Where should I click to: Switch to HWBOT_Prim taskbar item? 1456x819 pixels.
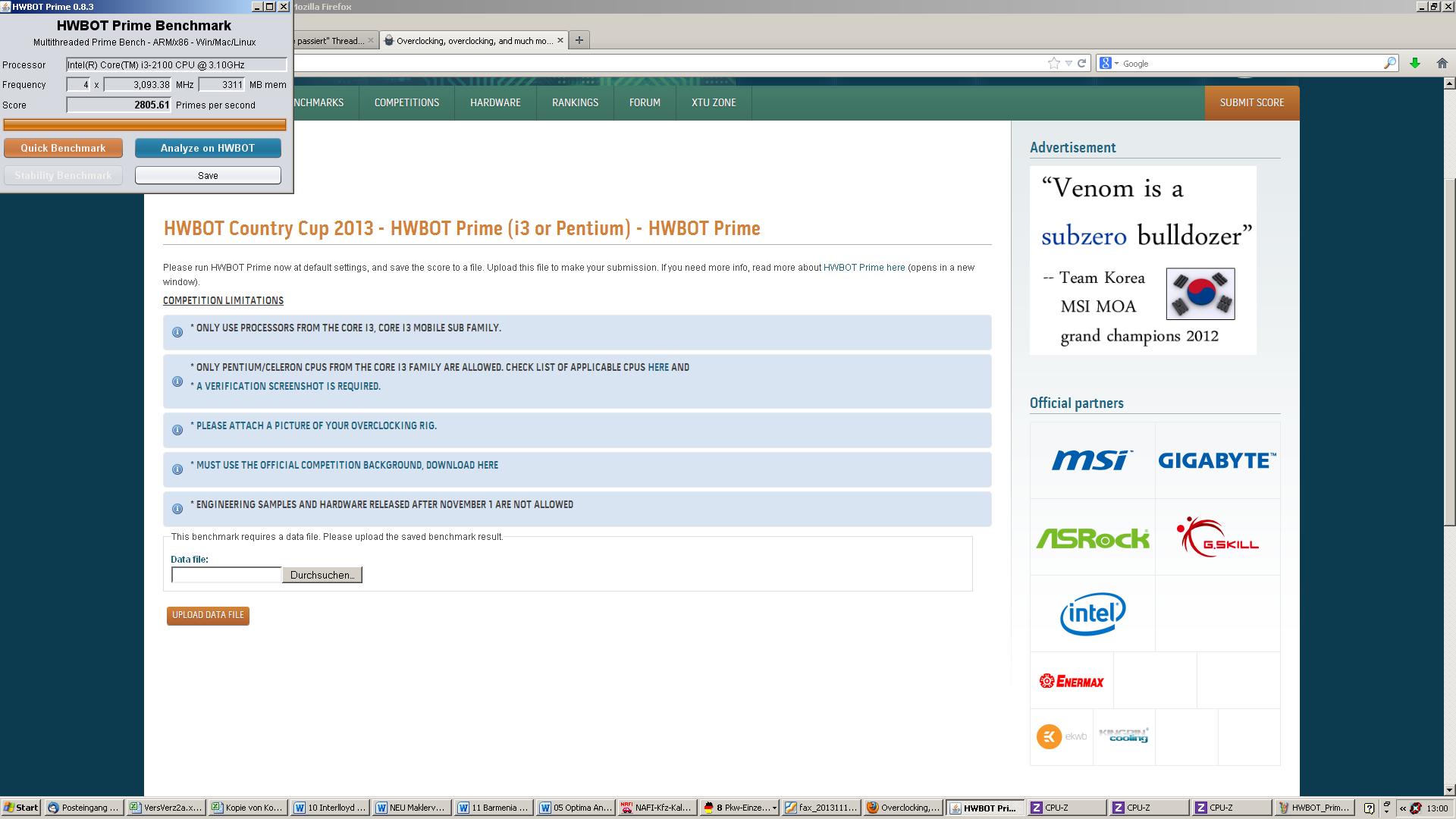click(x=1314, y=808)
